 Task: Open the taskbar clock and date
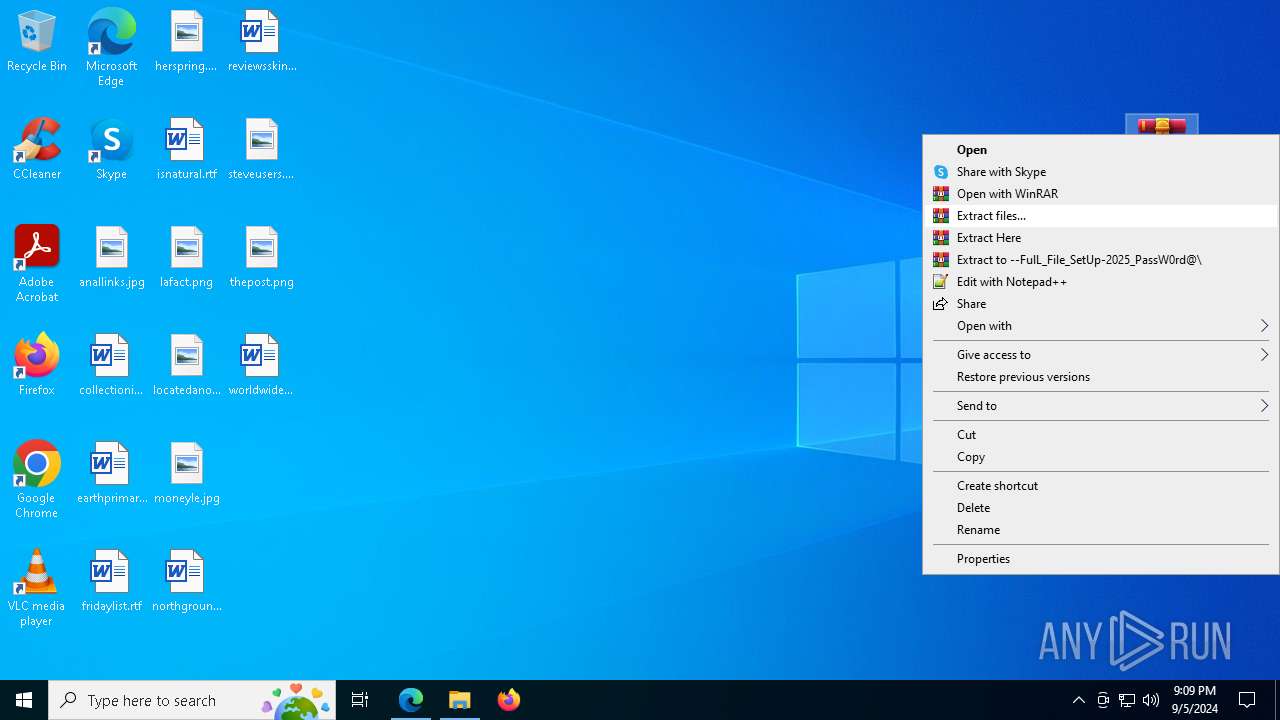pyautogui.click(x=1195, y=700)
